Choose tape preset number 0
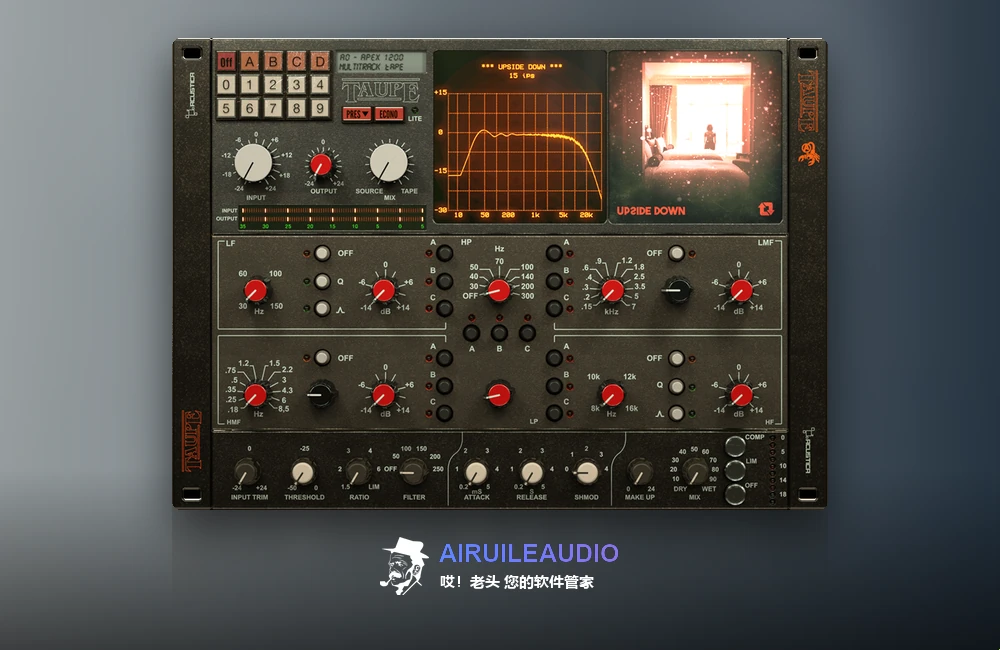The height and width of the screenshot is (650, 1000). click(x=226, y=85)
